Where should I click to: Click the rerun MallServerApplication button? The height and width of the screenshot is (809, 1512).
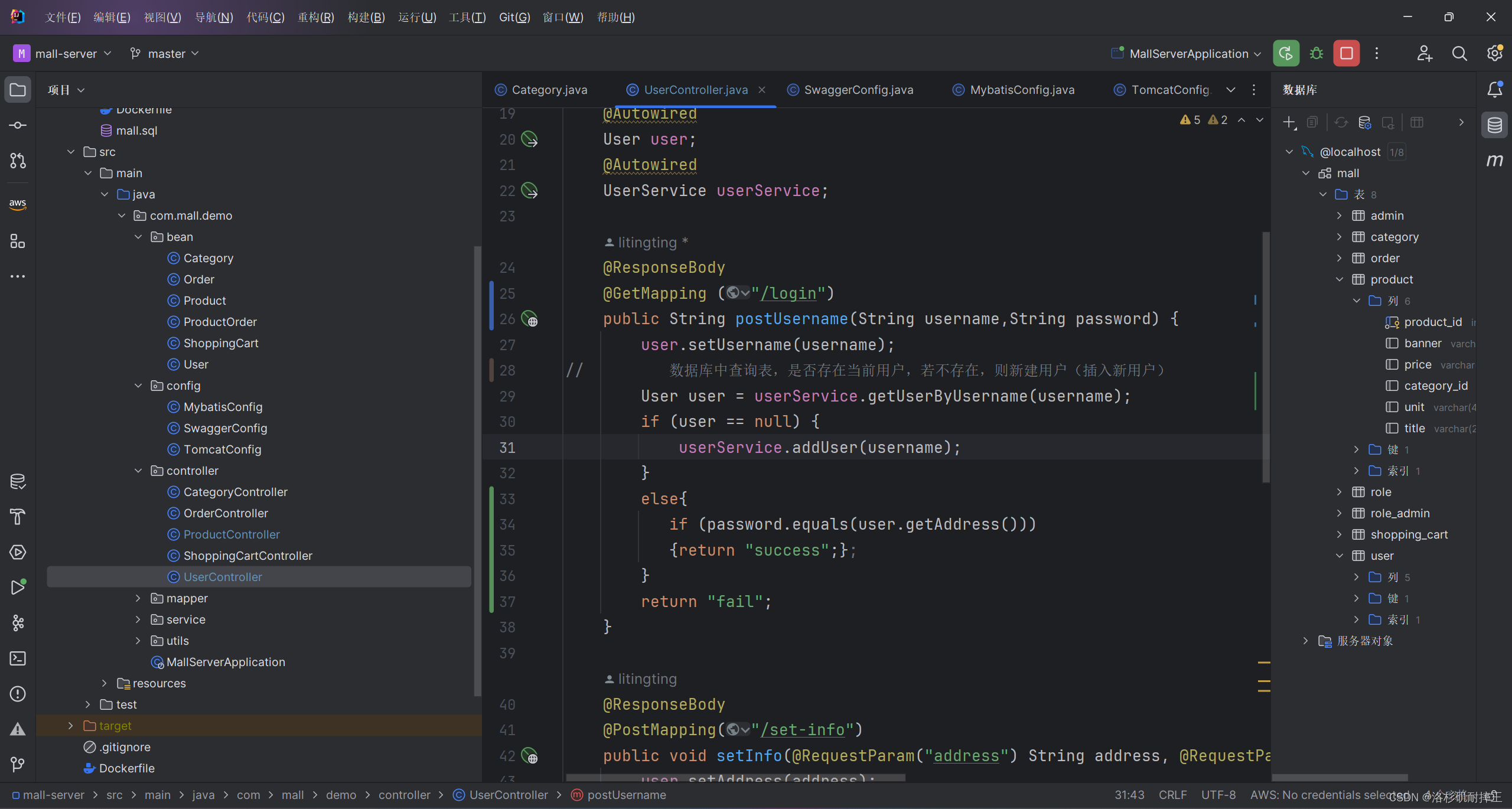click(1286, 54)
